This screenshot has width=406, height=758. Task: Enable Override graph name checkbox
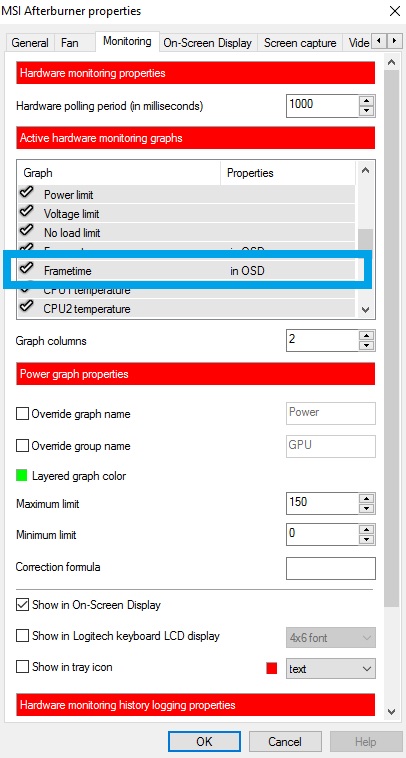22,414
